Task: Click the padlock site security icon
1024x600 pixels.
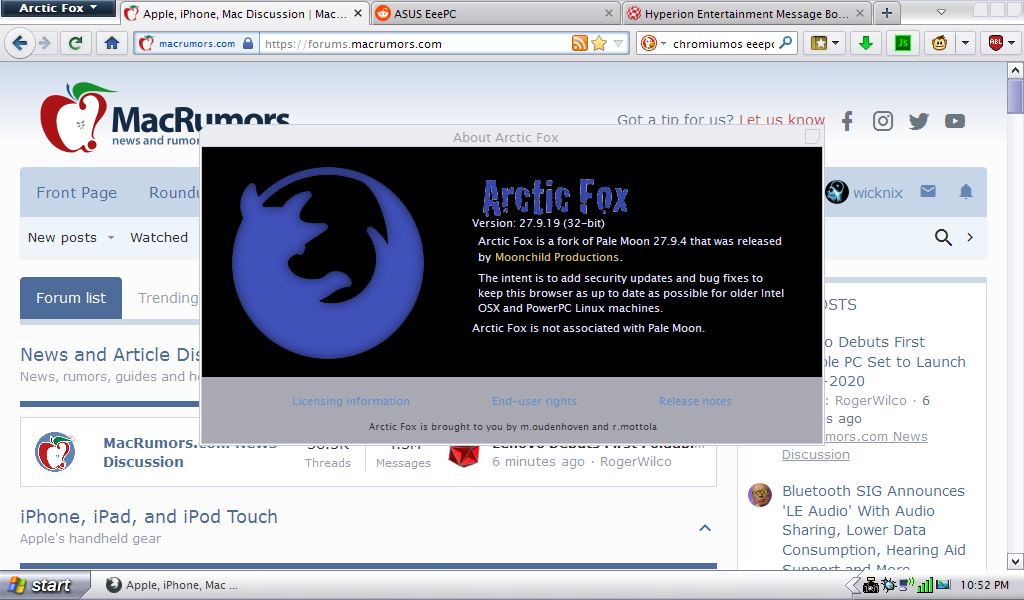Action: [x=248, y=44]
